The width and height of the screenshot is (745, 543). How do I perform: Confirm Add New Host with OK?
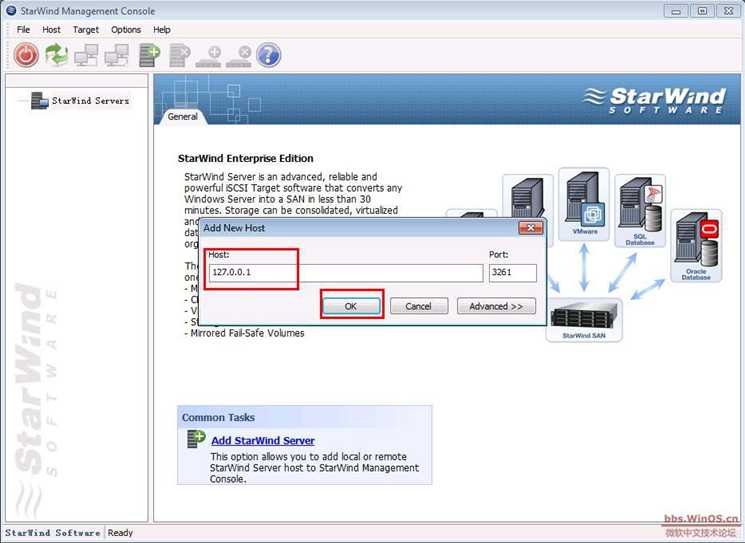coord(351,306)
